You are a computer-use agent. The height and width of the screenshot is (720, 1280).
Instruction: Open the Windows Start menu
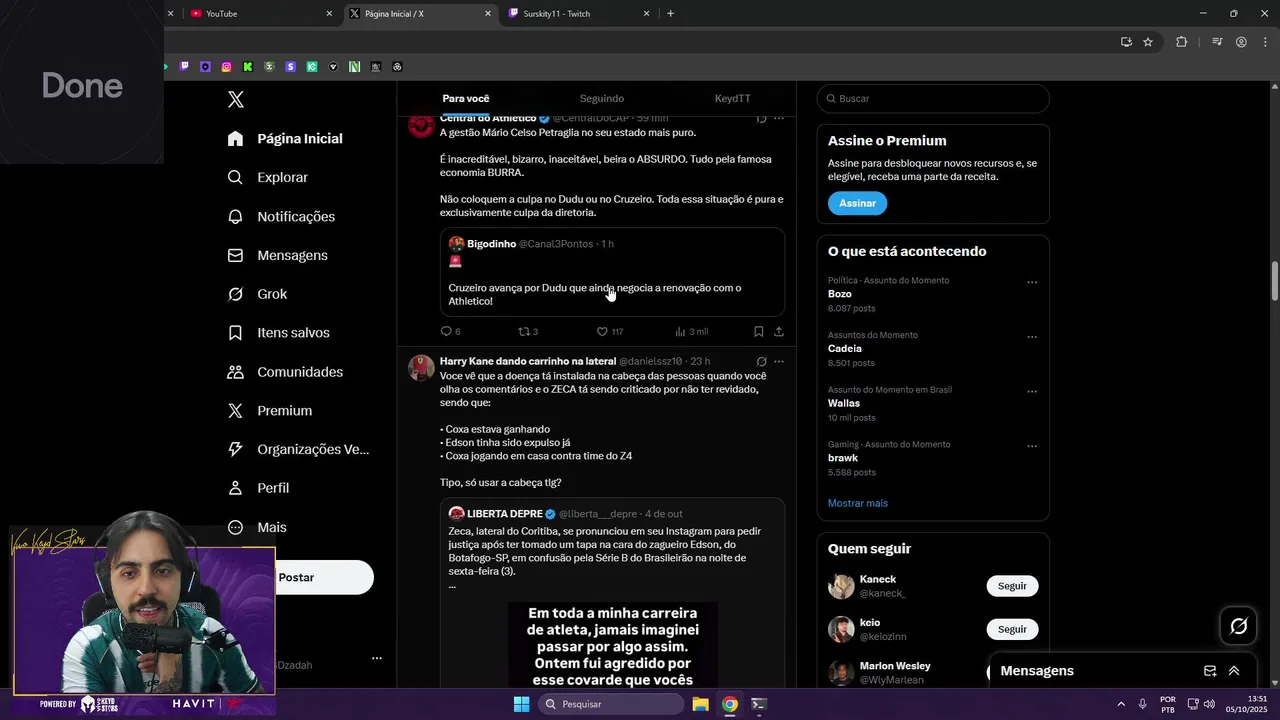tap(521, 704)
